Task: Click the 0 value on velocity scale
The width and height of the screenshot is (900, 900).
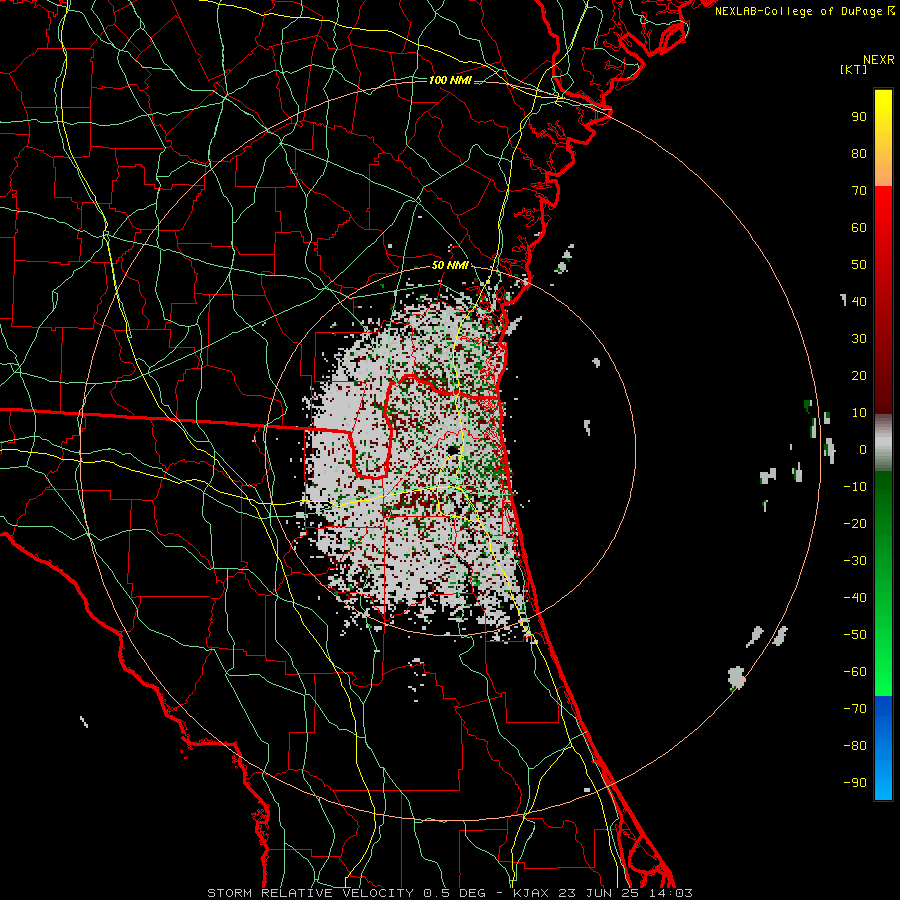Action: [863, 449]
